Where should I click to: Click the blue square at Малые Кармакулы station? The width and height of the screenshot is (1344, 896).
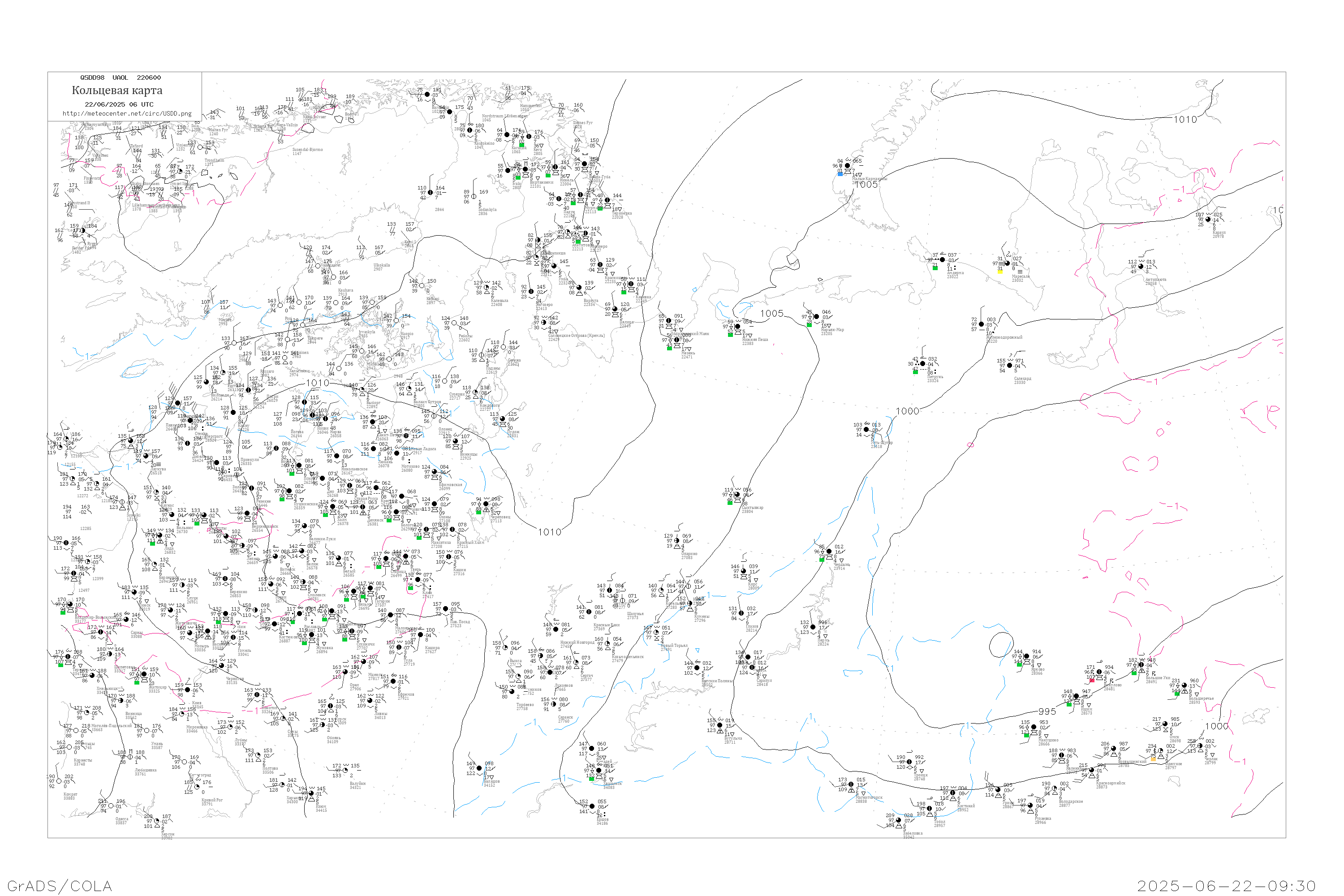tap(840, 174)
